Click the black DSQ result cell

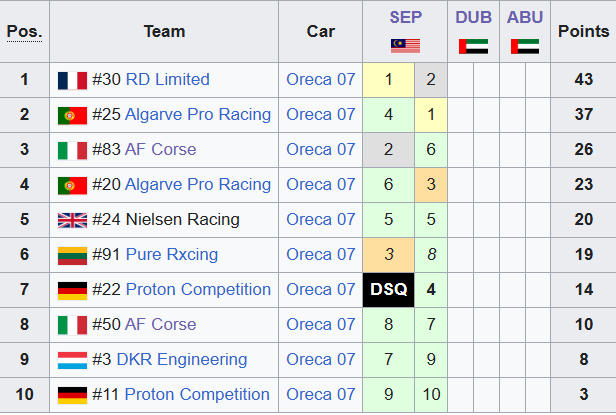tap(388, 290)
